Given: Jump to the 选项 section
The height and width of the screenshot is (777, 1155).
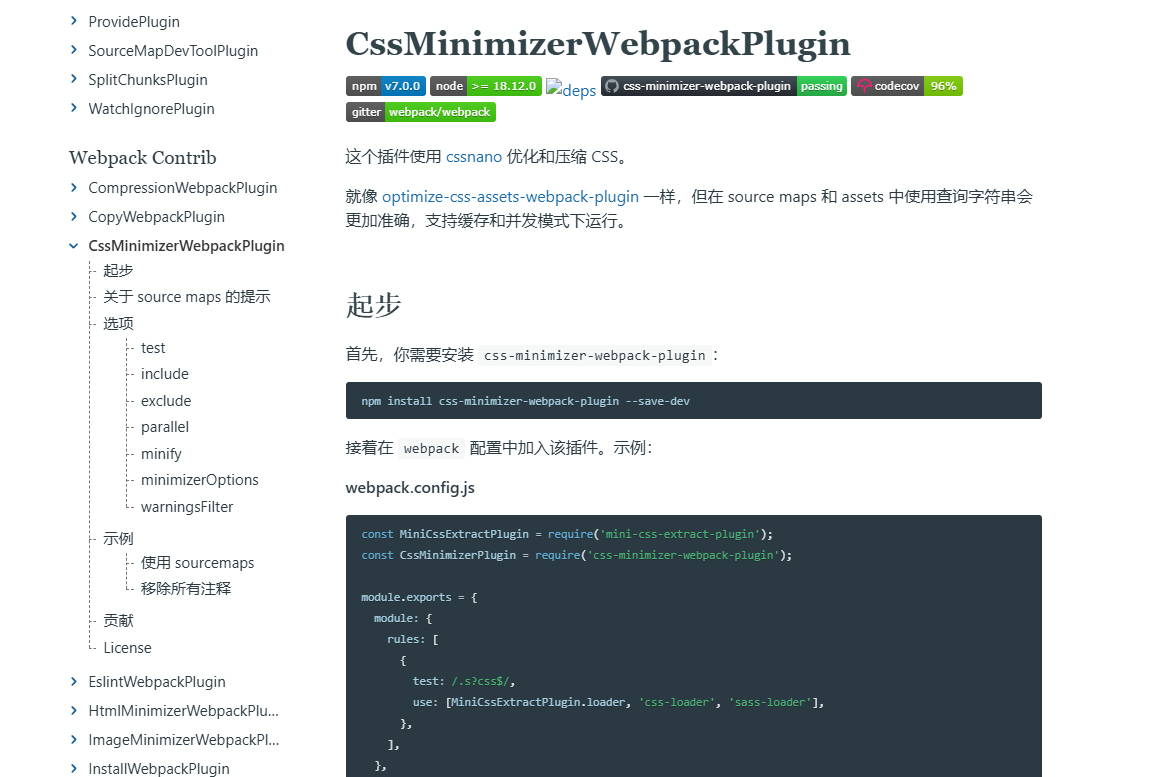Looking at the screenshot, I should (119, 323).
